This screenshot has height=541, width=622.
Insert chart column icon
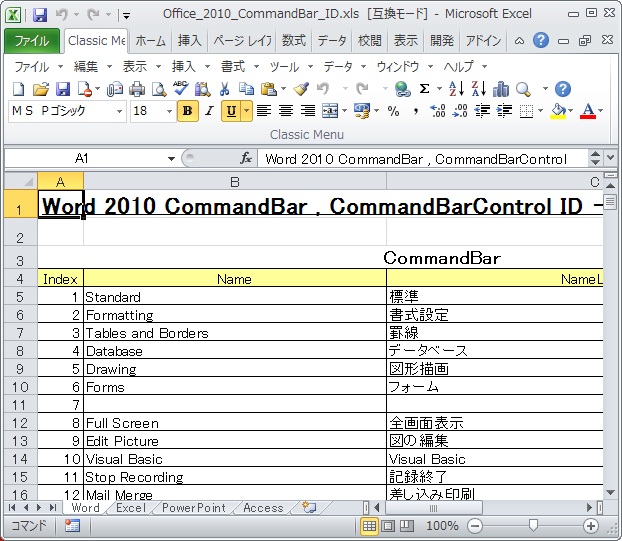(x=501, y=89)
